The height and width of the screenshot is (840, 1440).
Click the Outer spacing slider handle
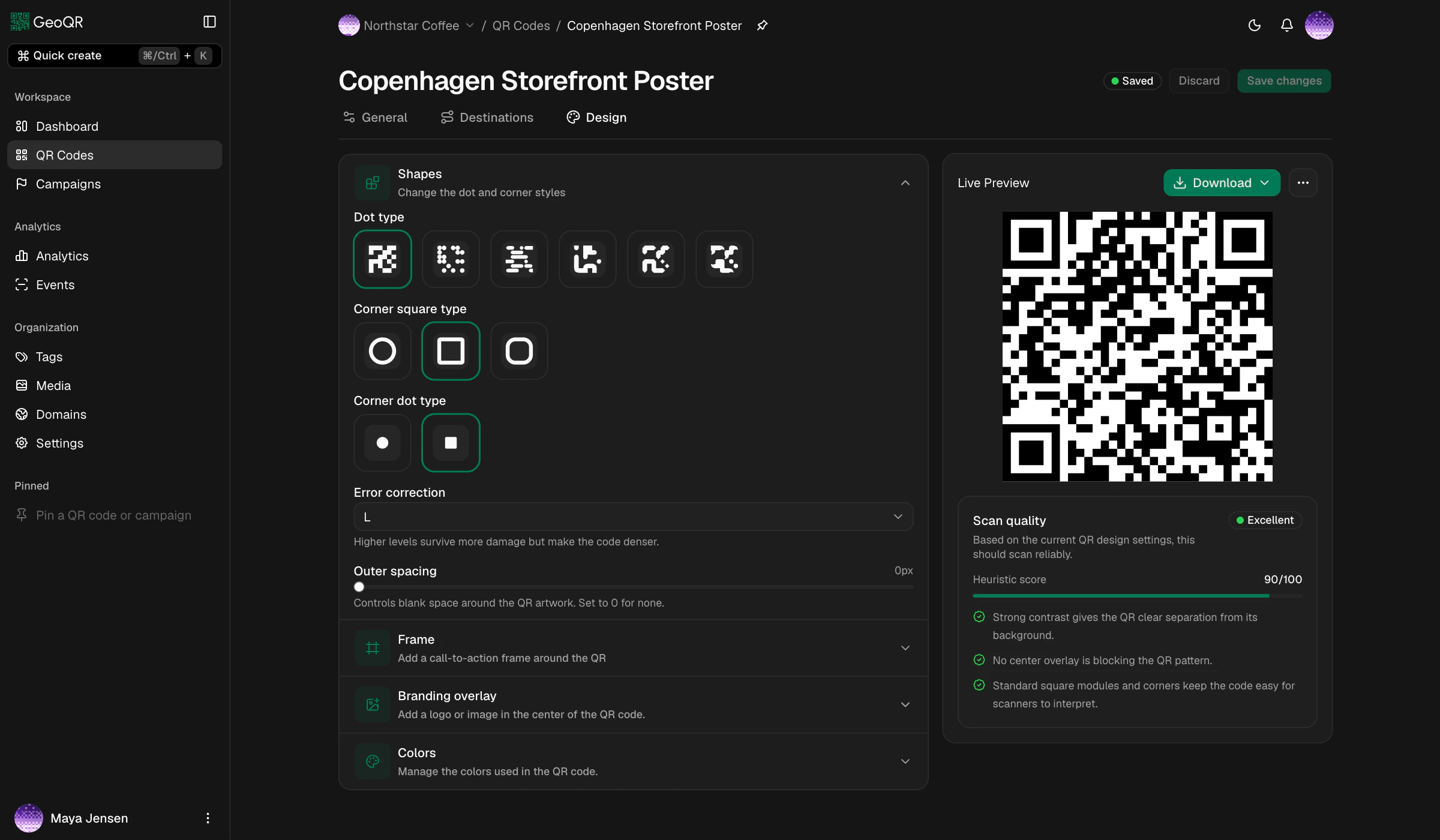(x=359, y=587)
